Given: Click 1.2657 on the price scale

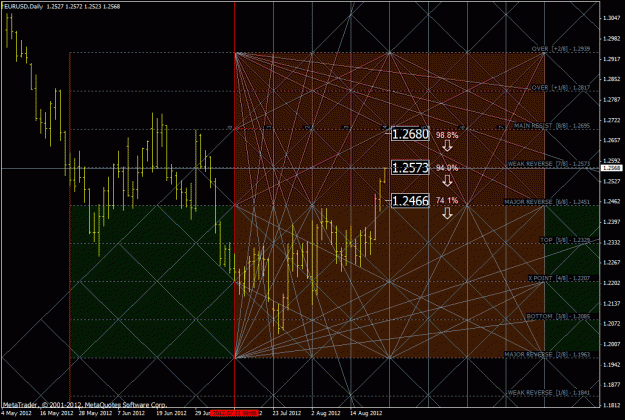Looking at the screenshot, I should click(612, 140).
